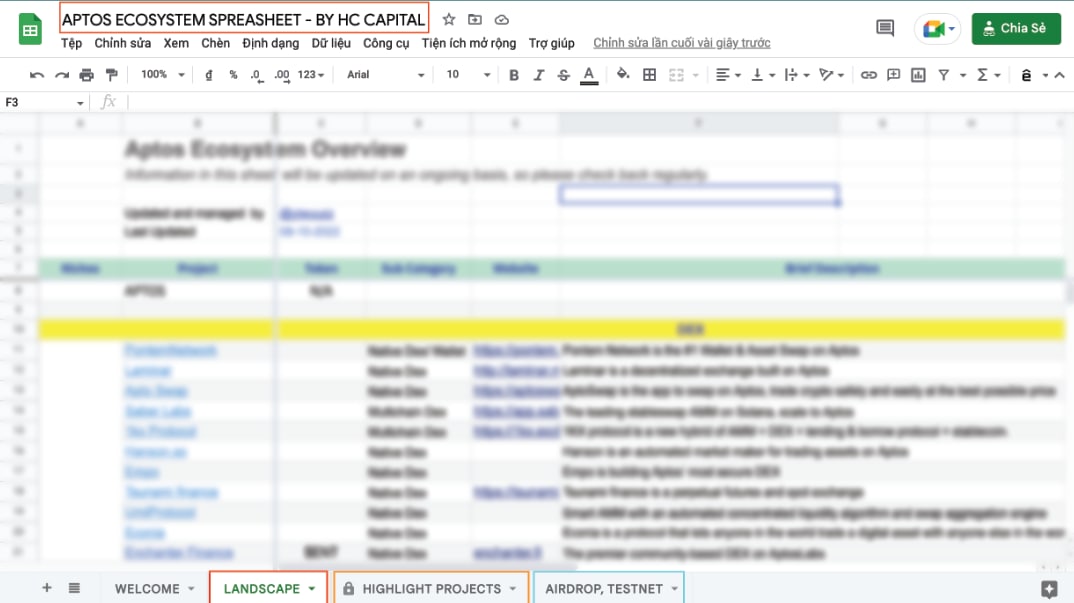Open the cell borders menu
This screenshot has width=1074, height=603.
tap(649, 75)
